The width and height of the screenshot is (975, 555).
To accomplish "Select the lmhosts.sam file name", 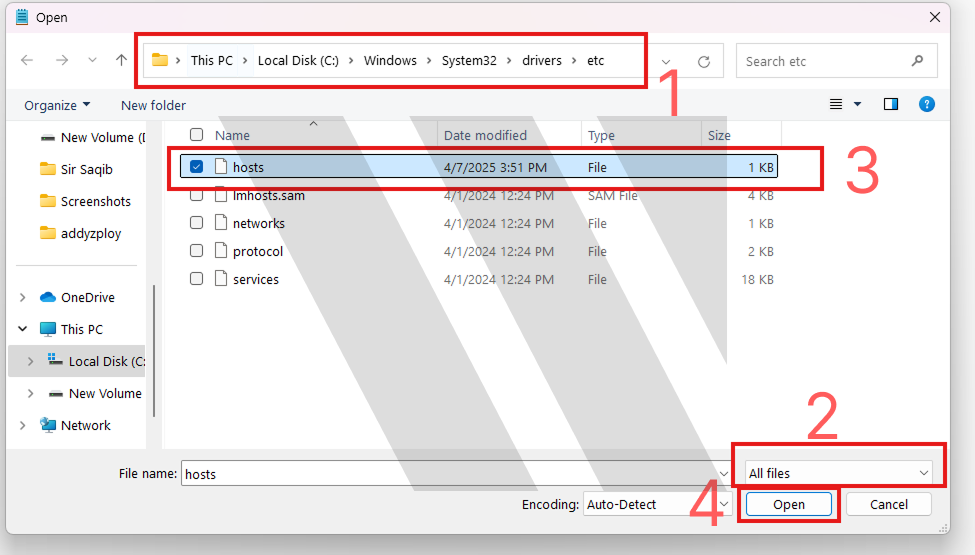I will coord(269,196).
